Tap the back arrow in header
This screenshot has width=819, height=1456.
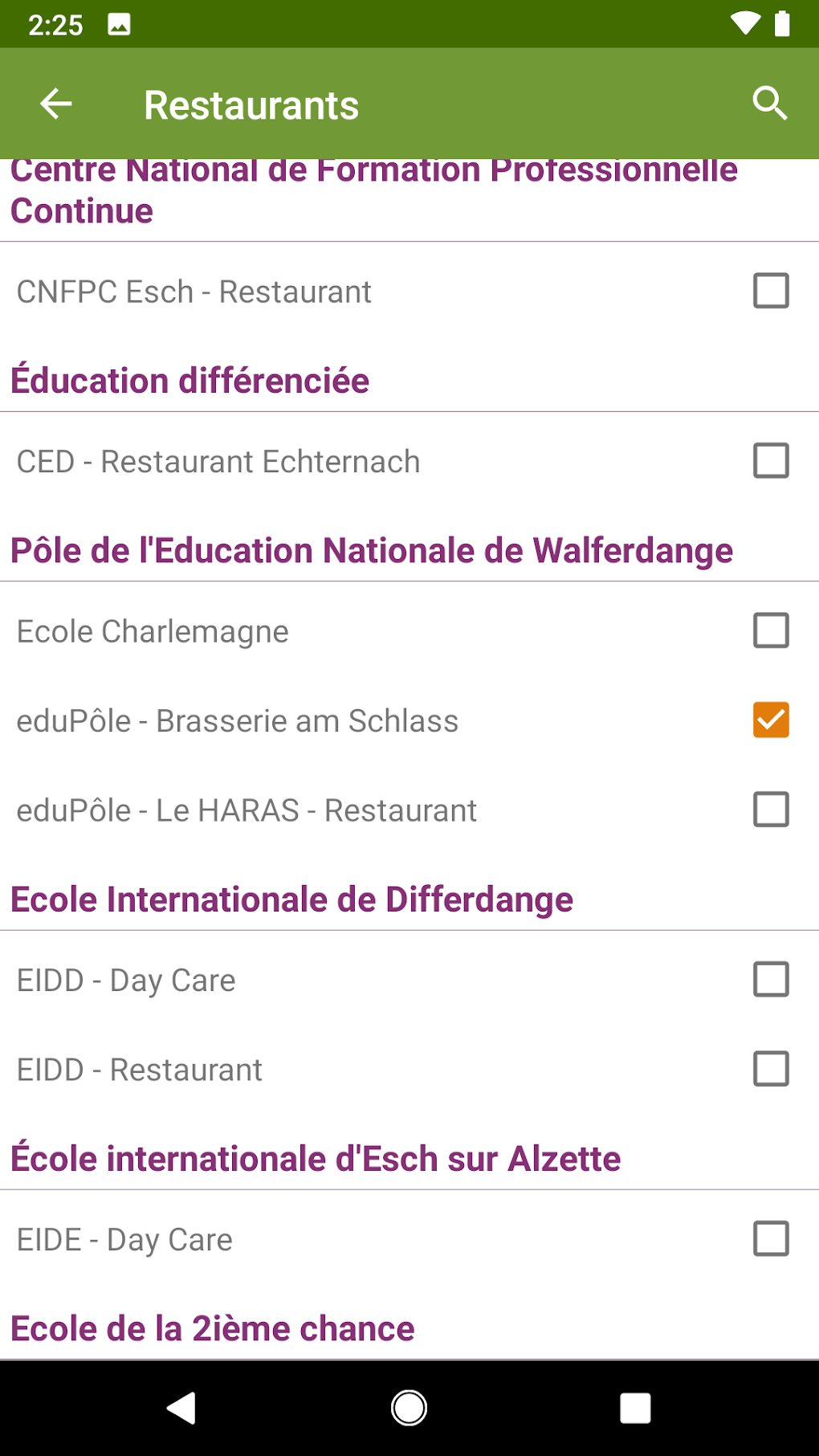tap(56, 104)
